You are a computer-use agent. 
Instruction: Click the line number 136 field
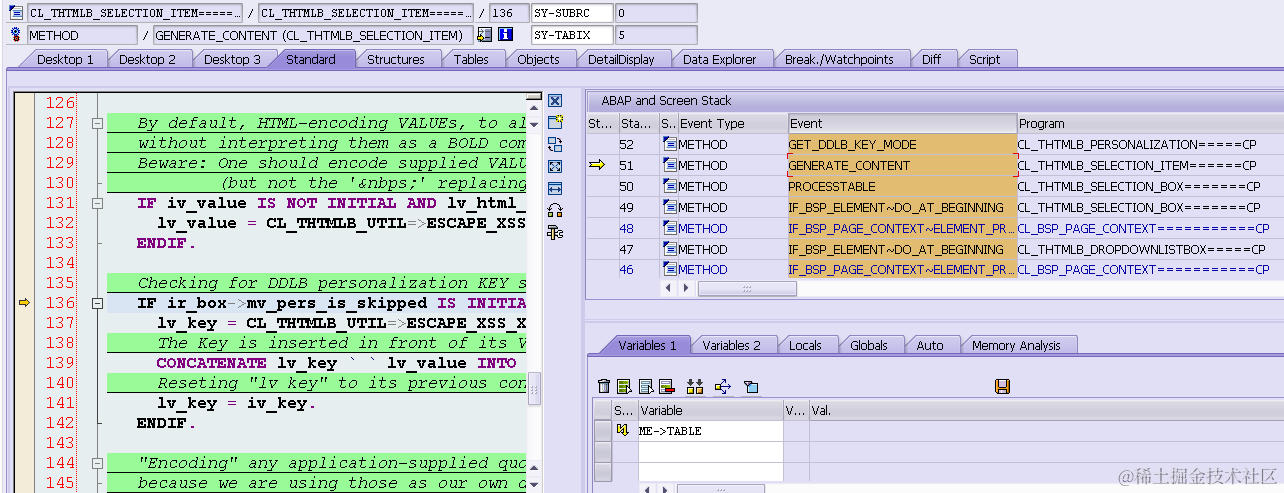511,13
